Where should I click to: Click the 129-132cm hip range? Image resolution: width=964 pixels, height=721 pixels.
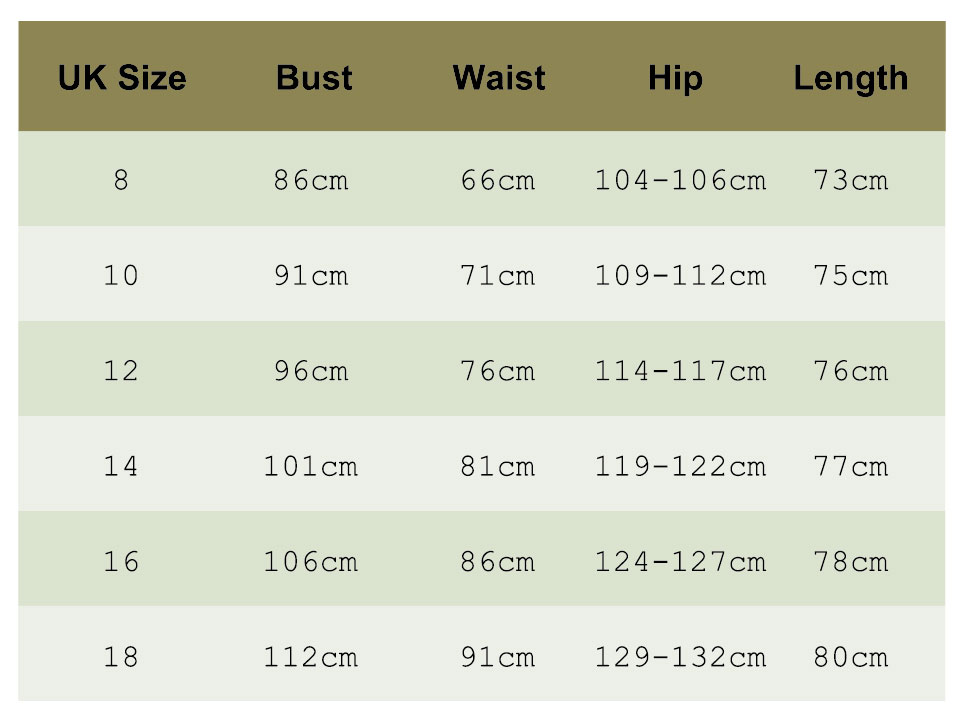(680, 657)
